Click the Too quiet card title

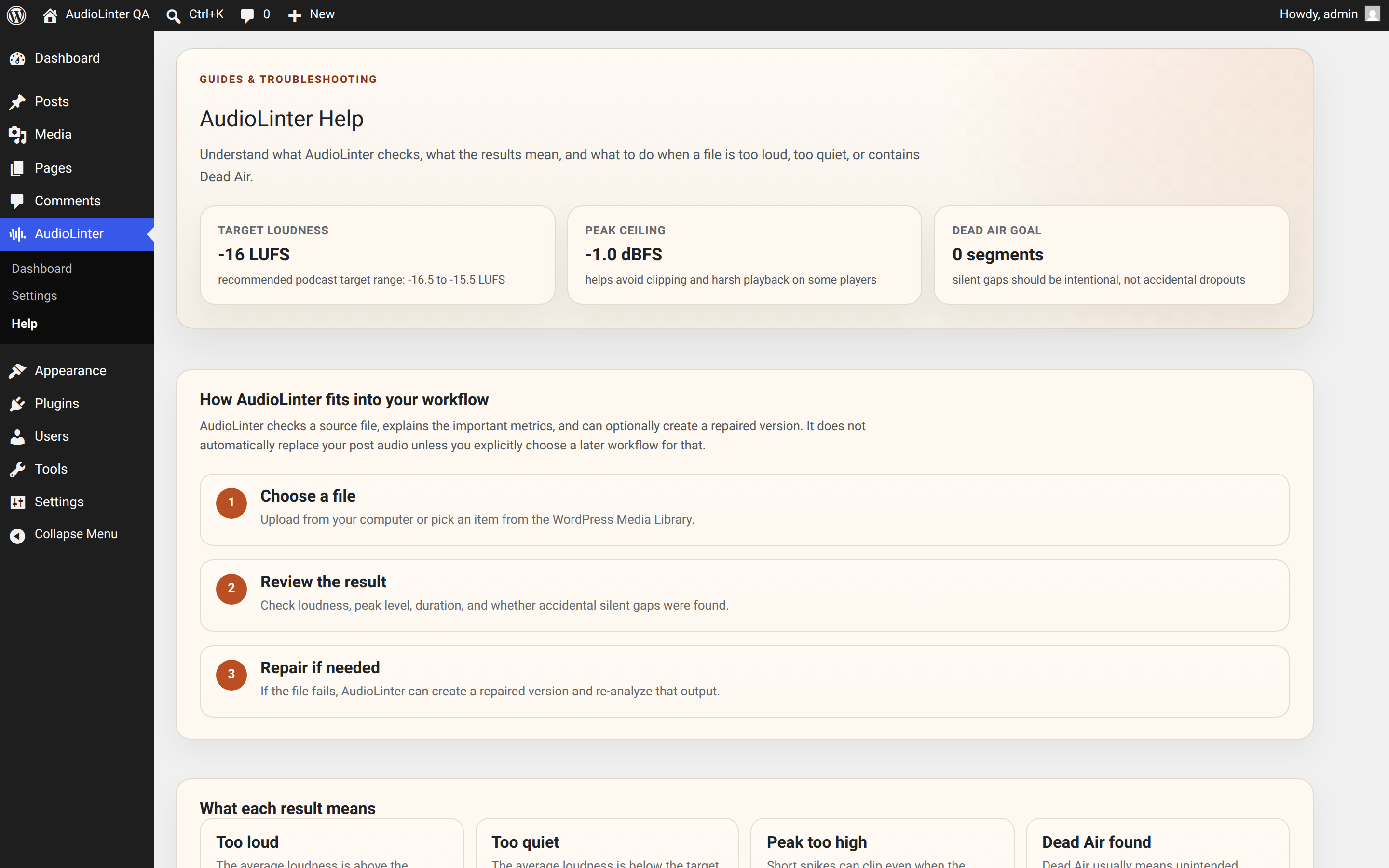click(x=525, y=842)
